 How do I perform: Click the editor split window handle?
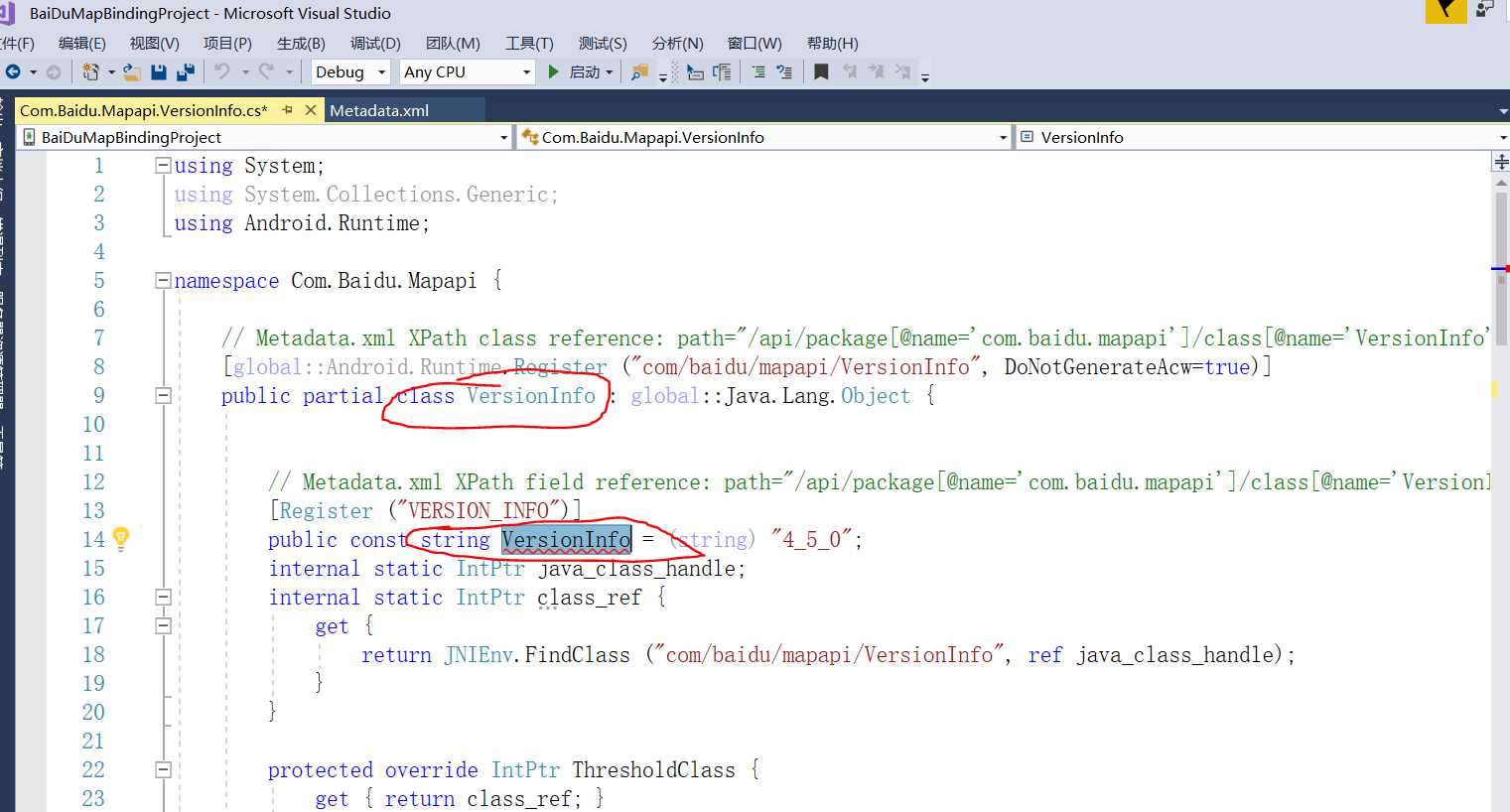click(1501, 161)
